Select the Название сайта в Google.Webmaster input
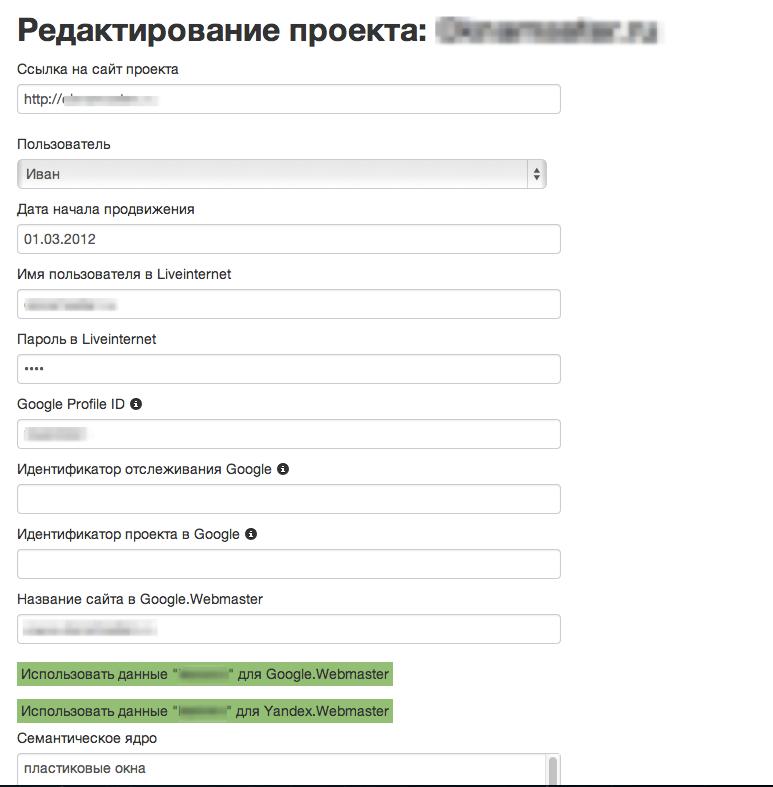773x787 pixels. (x=289, y=629)
